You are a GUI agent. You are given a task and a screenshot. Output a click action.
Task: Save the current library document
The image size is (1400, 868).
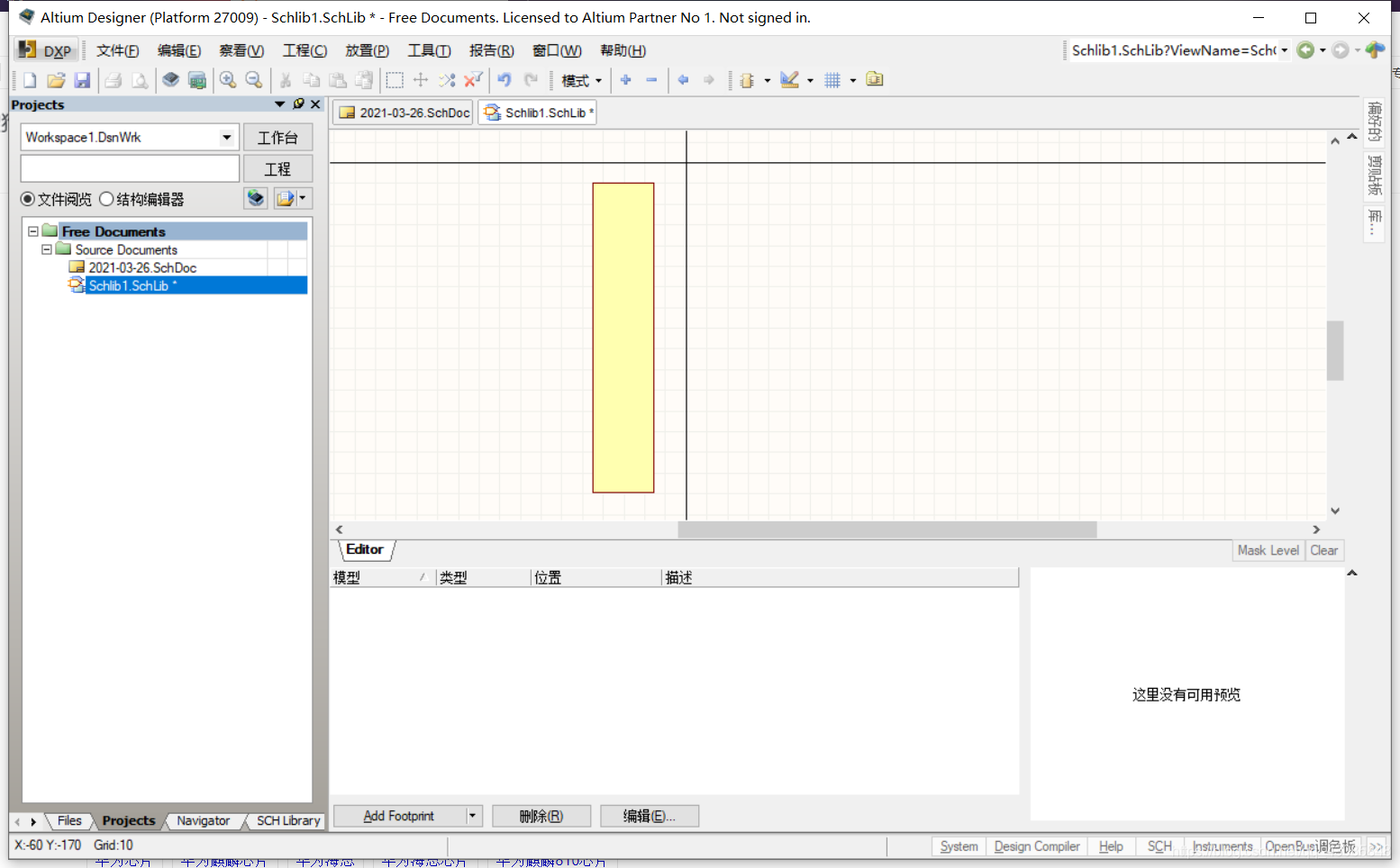82,80
